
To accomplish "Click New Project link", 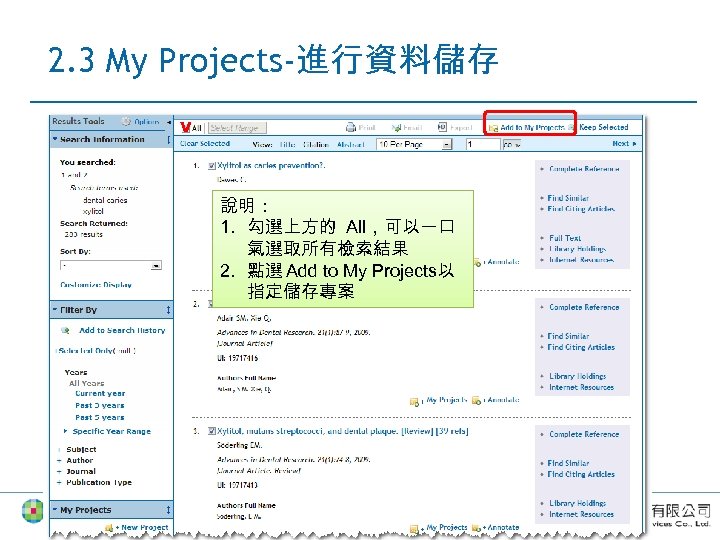I will (144, 528).
